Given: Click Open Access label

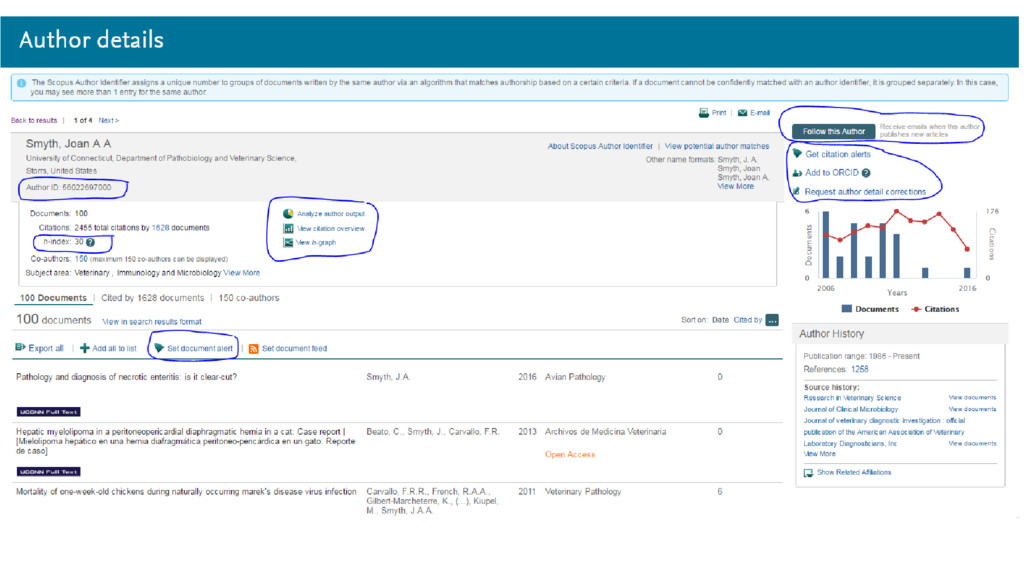Looking at the screenshot, I should (569, 455).
